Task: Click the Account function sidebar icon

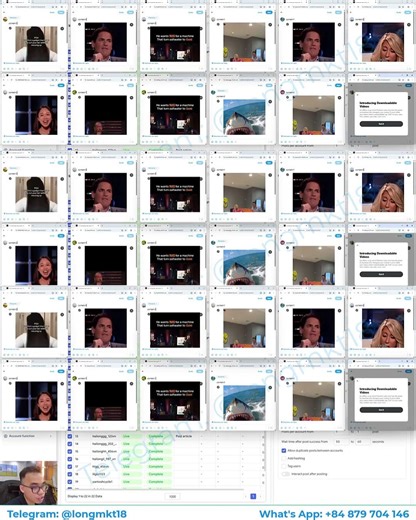Action: point(6,436)
